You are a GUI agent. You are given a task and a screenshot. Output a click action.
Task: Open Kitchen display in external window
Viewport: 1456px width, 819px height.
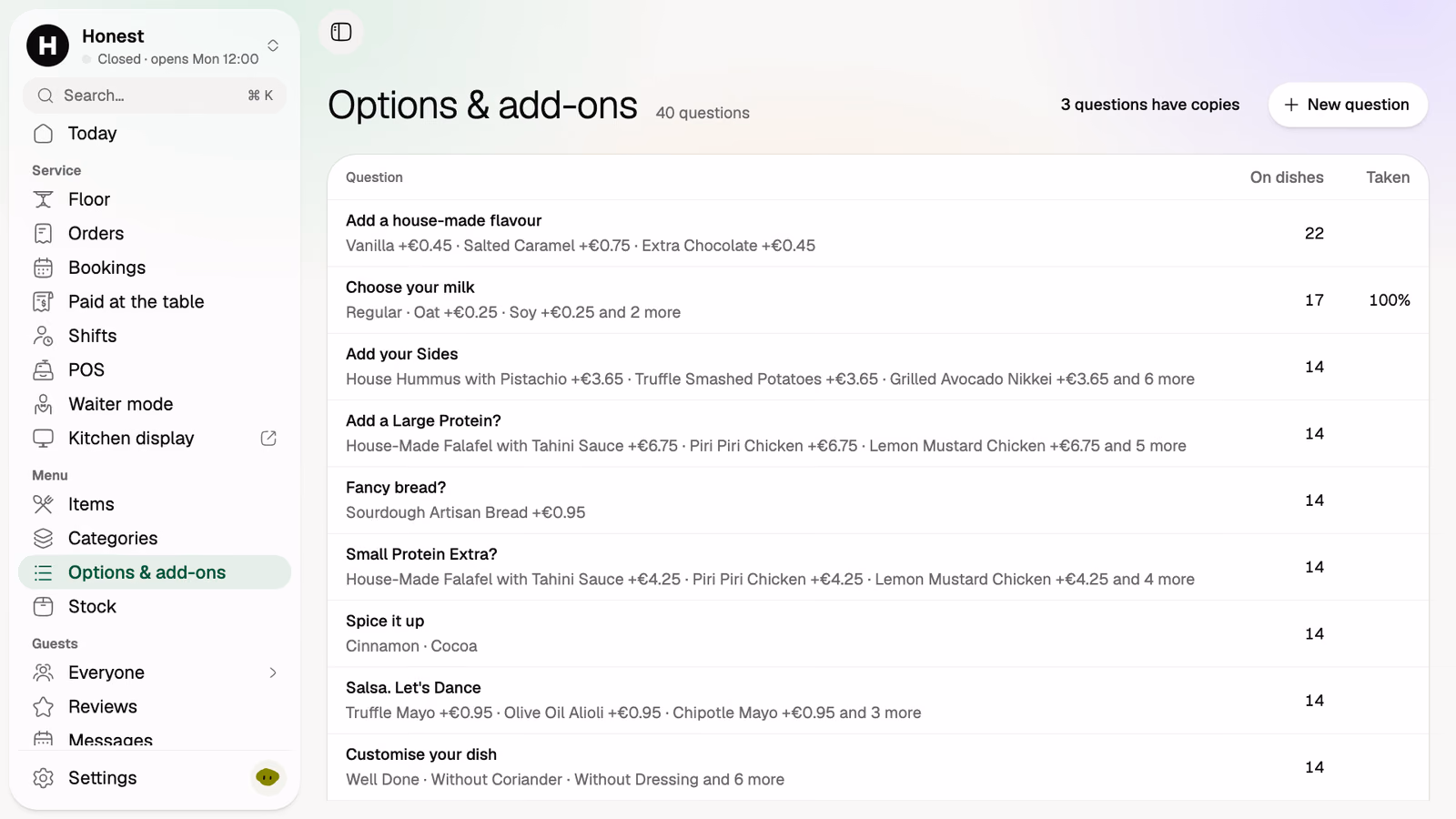[x=268, y=439]
